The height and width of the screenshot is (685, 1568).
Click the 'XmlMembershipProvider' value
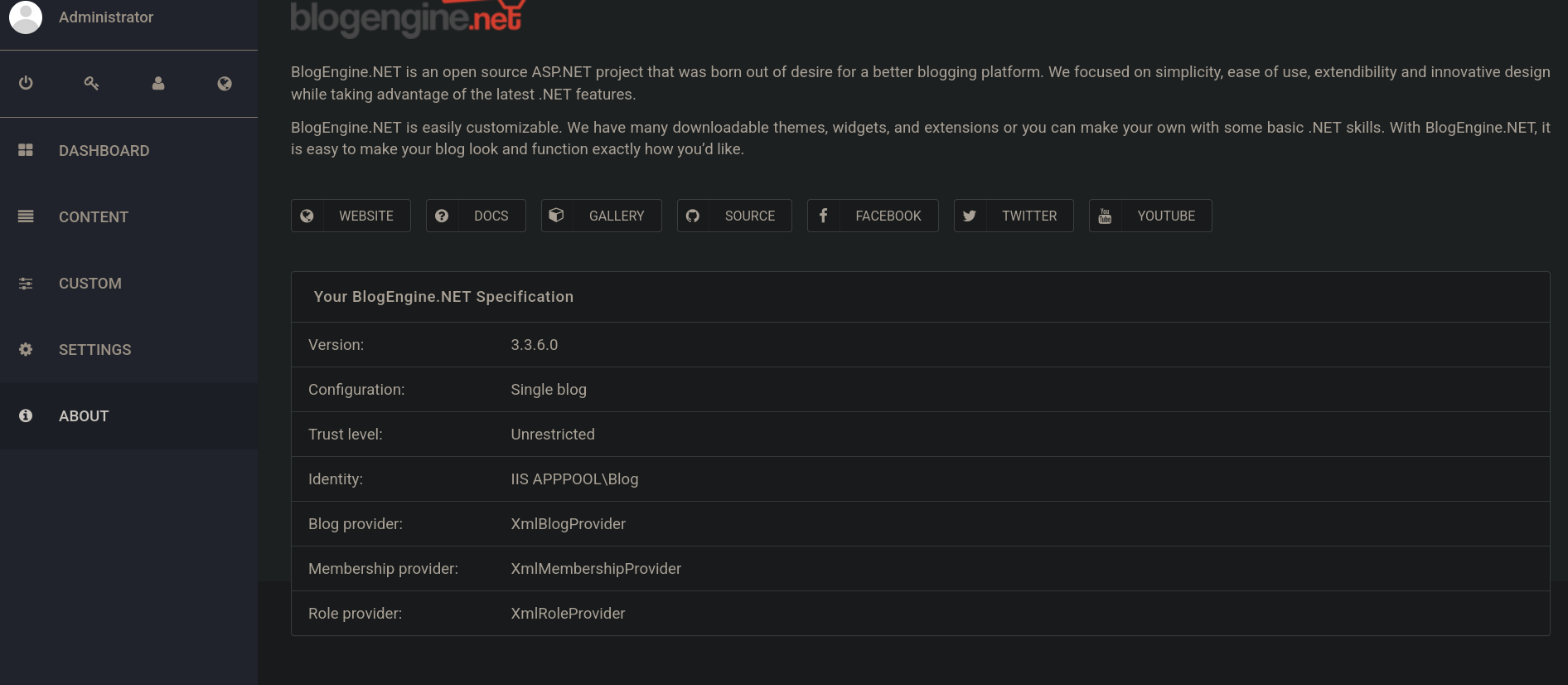click(x=596, y=569)
